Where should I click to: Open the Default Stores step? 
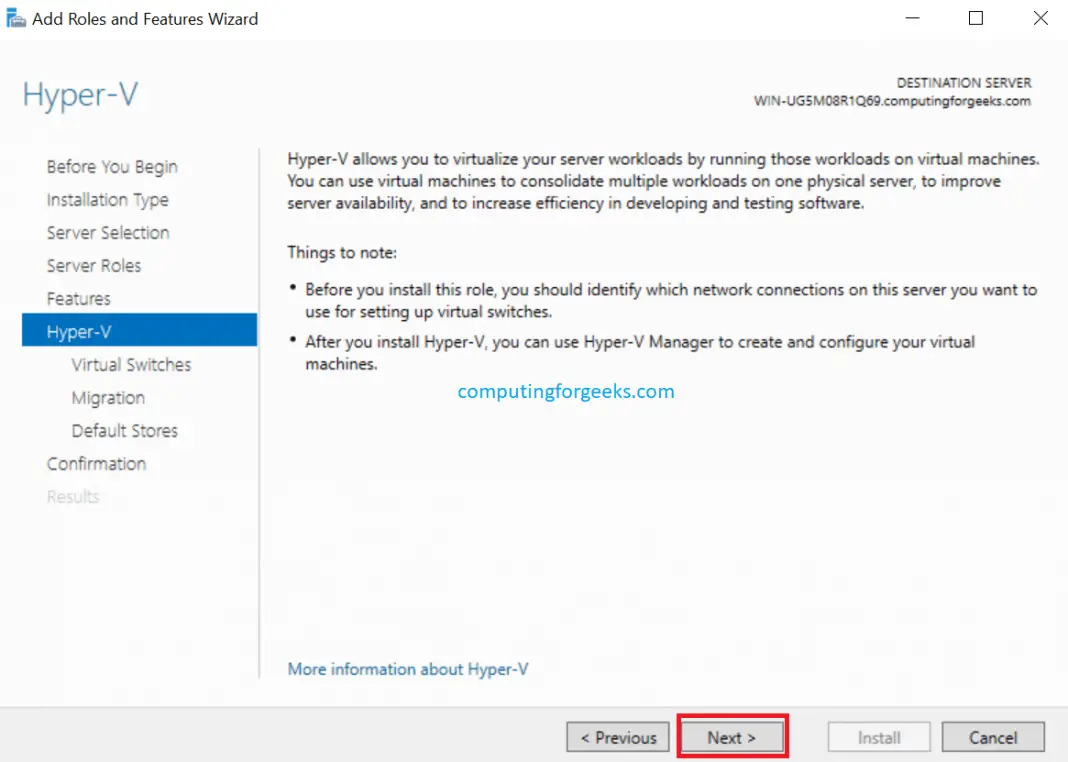(x=125, y=430)
